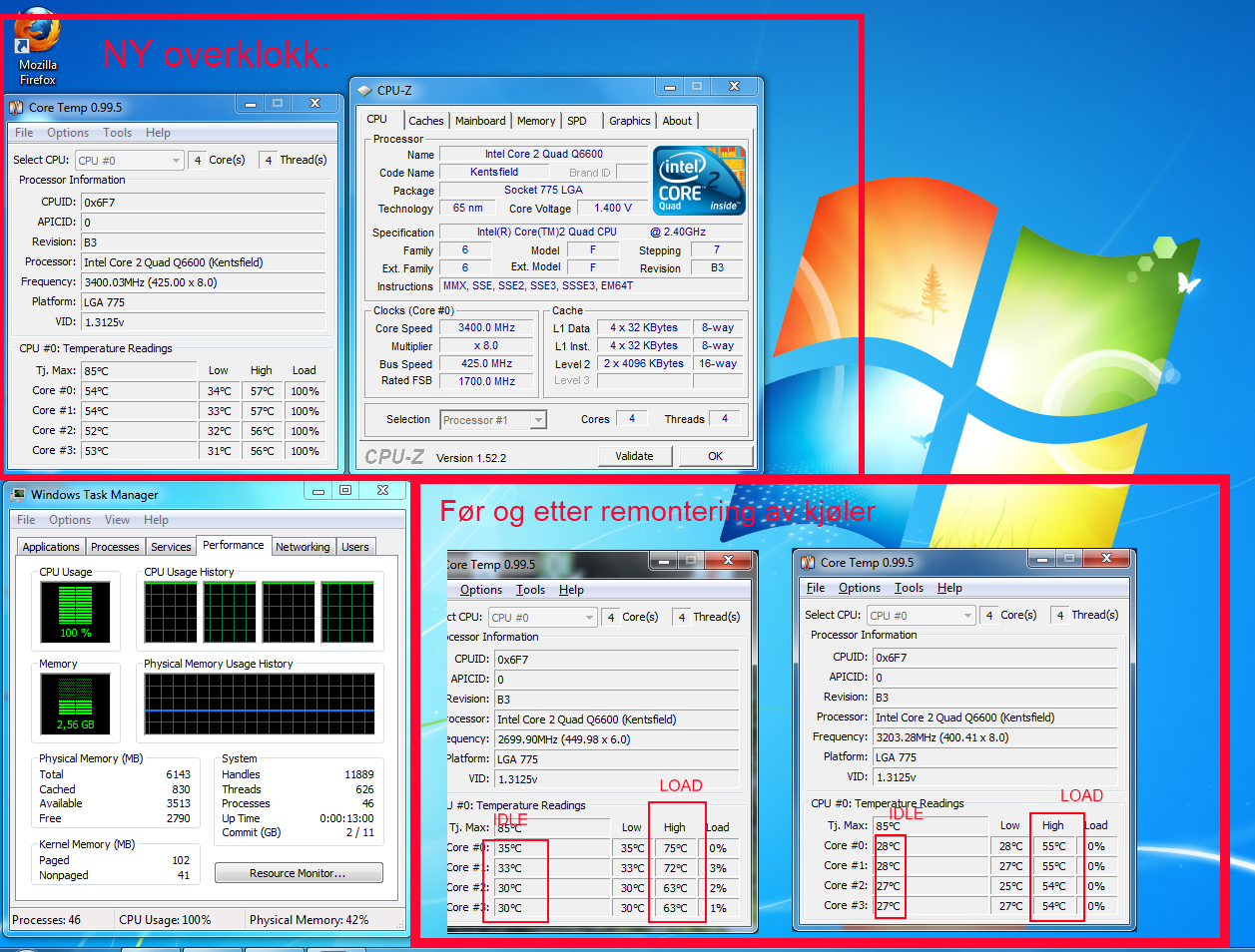Switch to the About tab in CPU-Z
This screenshot has width=1255, height=952.
coord(677,121)
